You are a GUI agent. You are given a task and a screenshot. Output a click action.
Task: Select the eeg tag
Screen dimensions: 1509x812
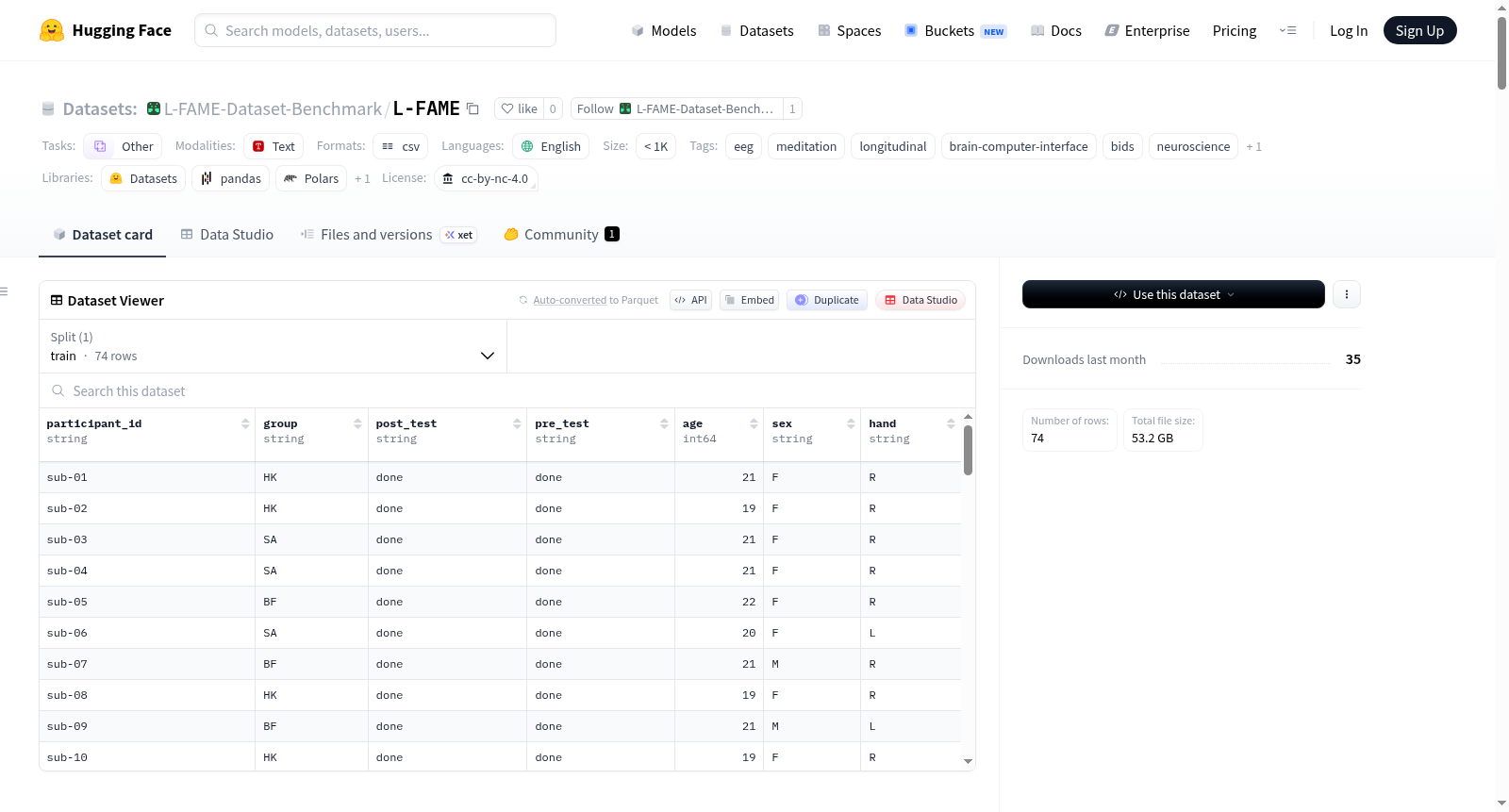coord(743,146)
